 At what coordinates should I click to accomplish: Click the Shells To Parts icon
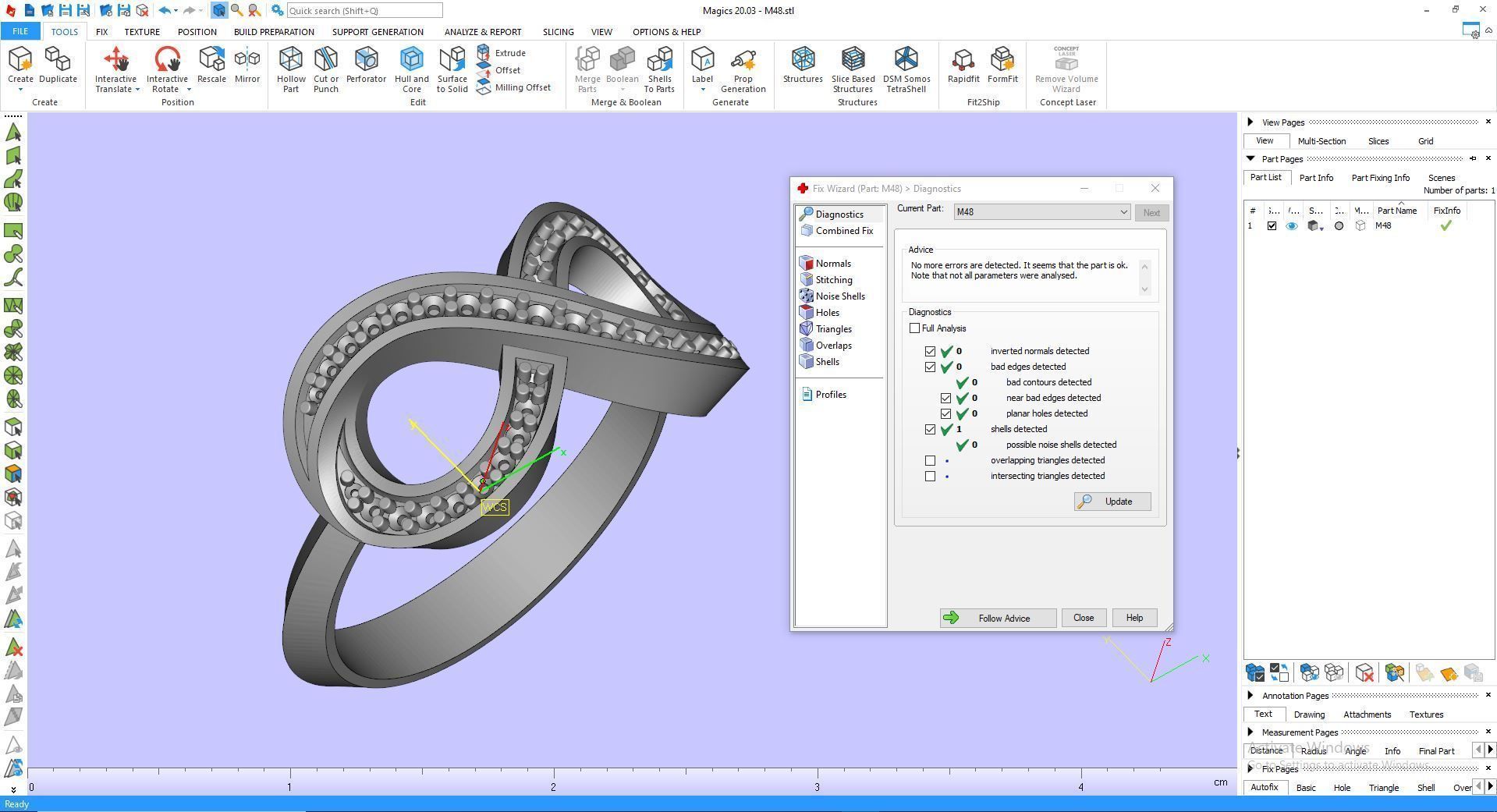pyautogui.click(x=659, y=69)
